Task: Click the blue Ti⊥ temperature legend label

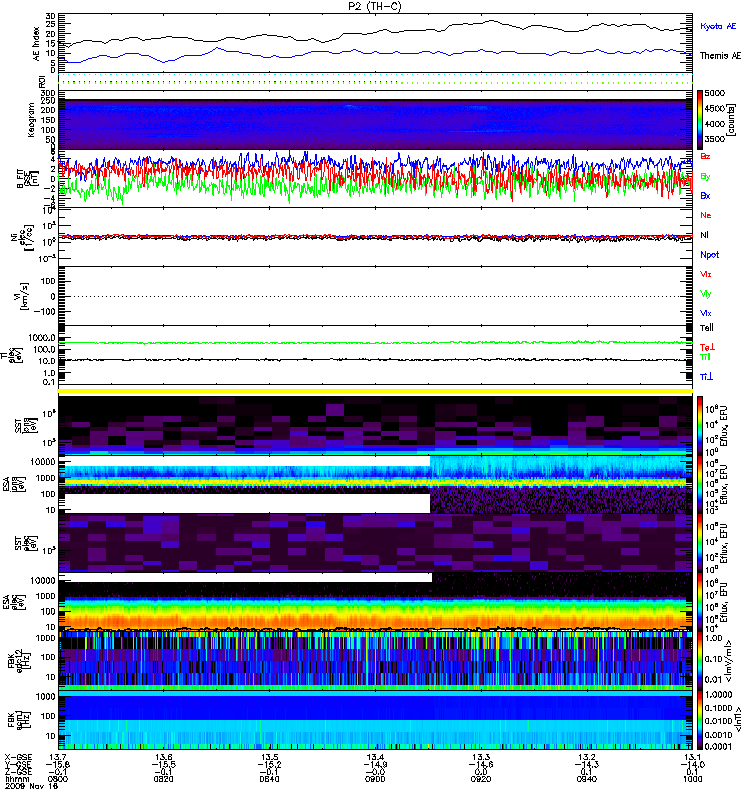Action: click(x=706, y=377)
